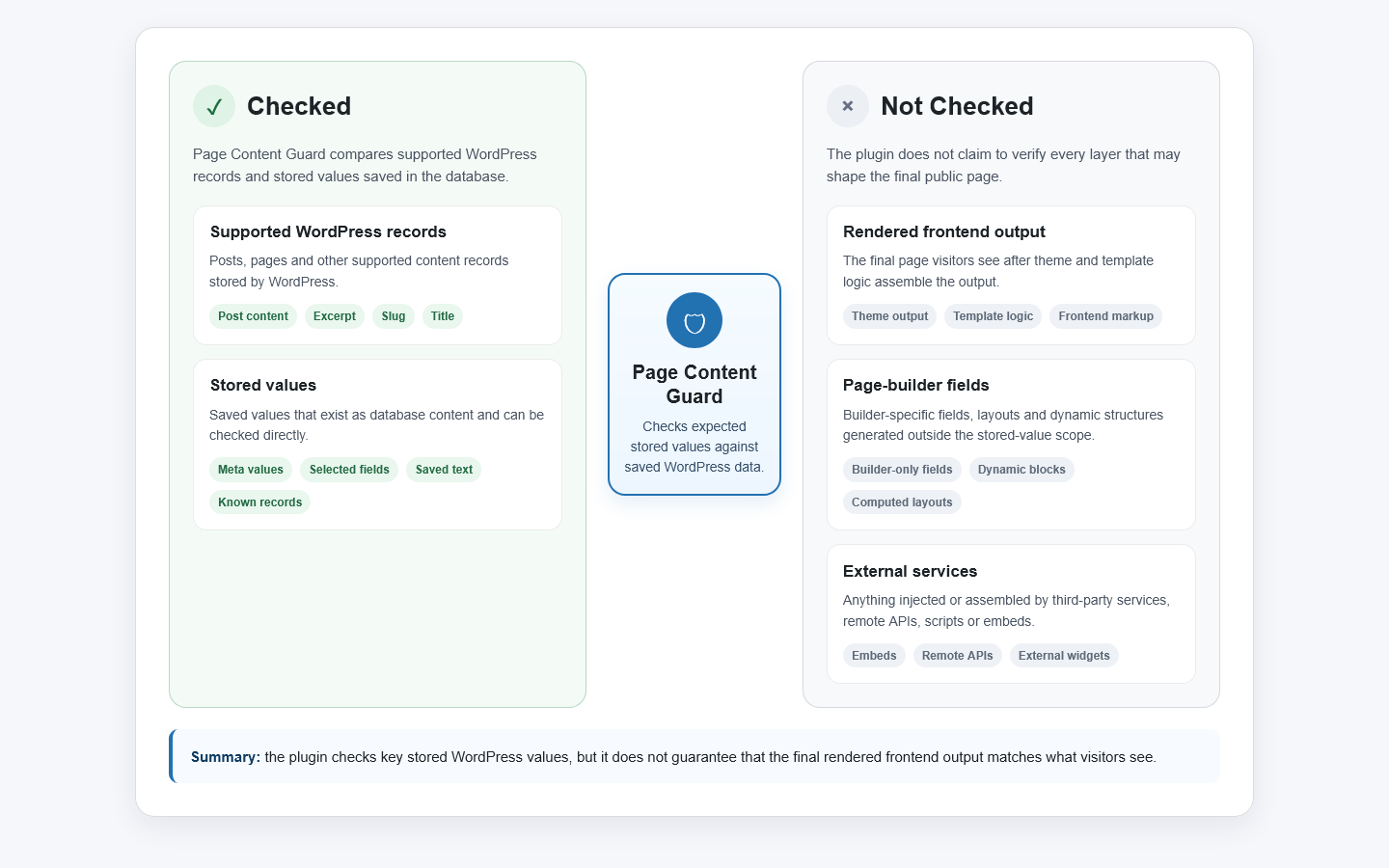Choose the Meta values tag
This screenshot has width=1389, height=868.
point(251,470)
